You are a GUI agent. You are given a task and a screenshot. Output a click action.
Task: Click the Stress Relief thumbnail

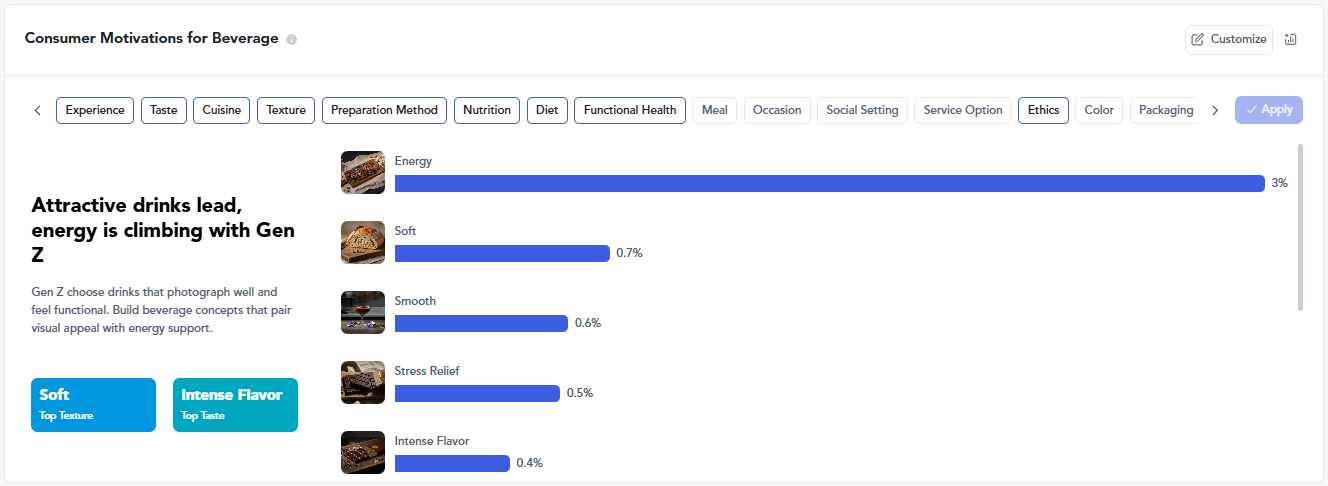pos(363,382)
